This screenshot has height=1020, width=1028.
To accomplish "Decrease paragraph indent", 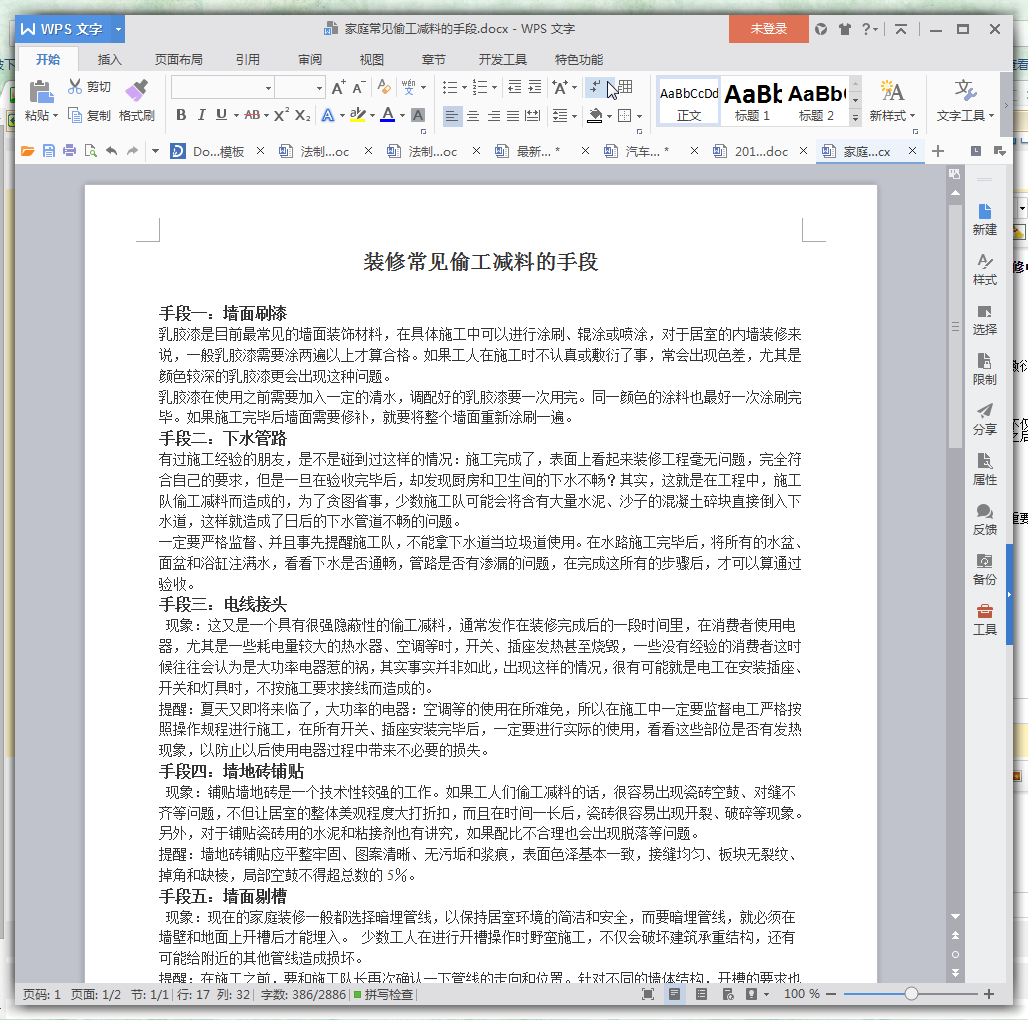I will [x=515, y=87].
